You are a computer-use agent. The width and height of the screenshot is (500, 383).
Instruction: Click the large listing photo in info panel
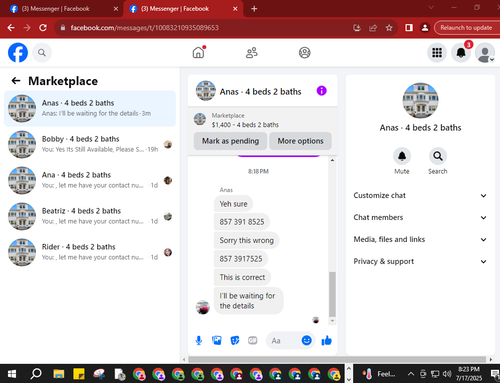pyautogui.click(x=420, y=100)
